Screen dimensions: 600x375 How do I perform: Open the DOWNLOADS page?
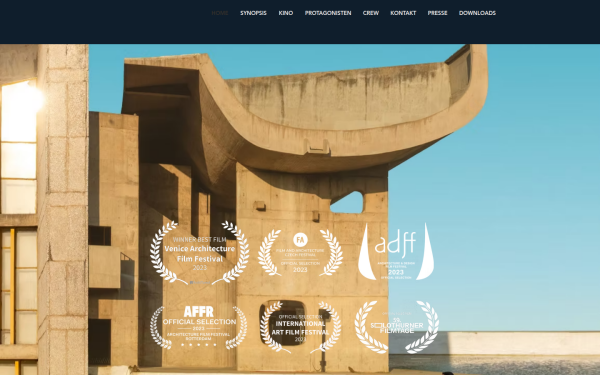pyautogui.click(x=477, y=13)
